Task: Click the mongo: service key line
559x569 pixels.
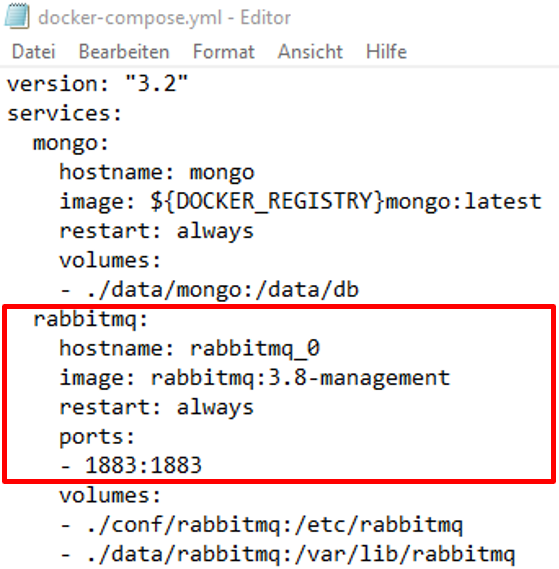Action: pos(71,144)
